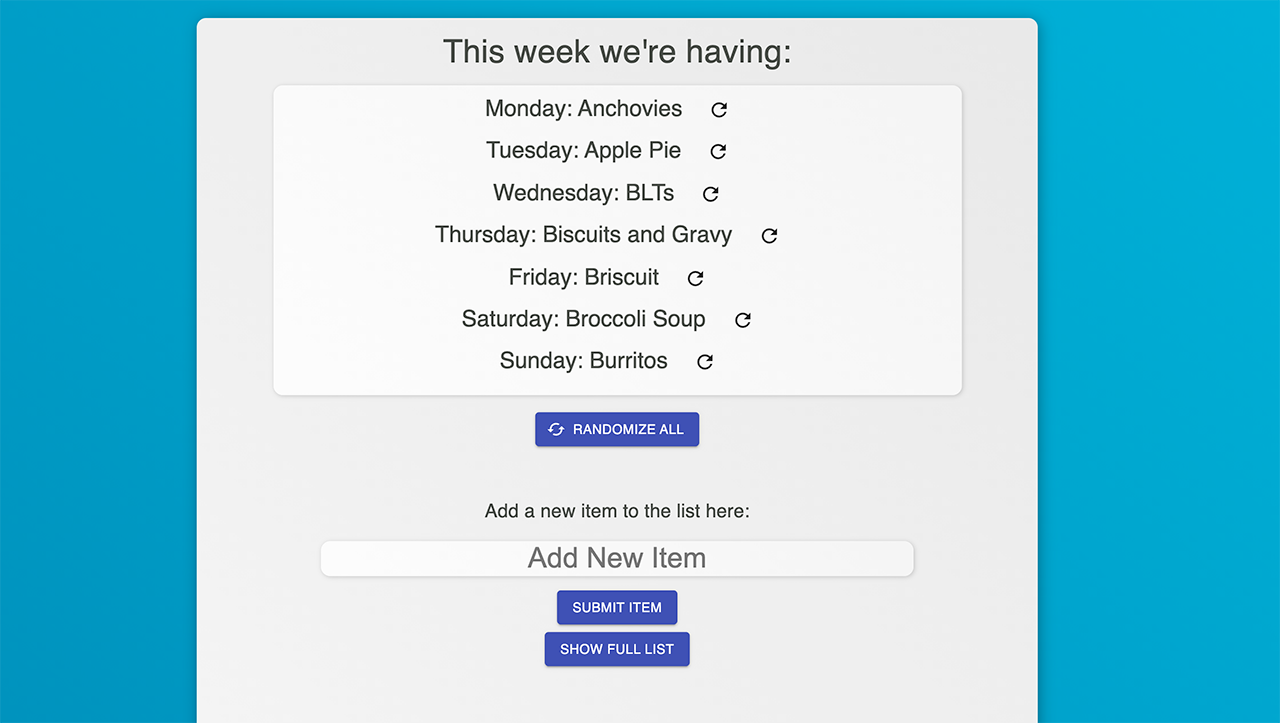
Task: Swap out Friday's Briscuit using its refresh icon
Action: [696, 278]
